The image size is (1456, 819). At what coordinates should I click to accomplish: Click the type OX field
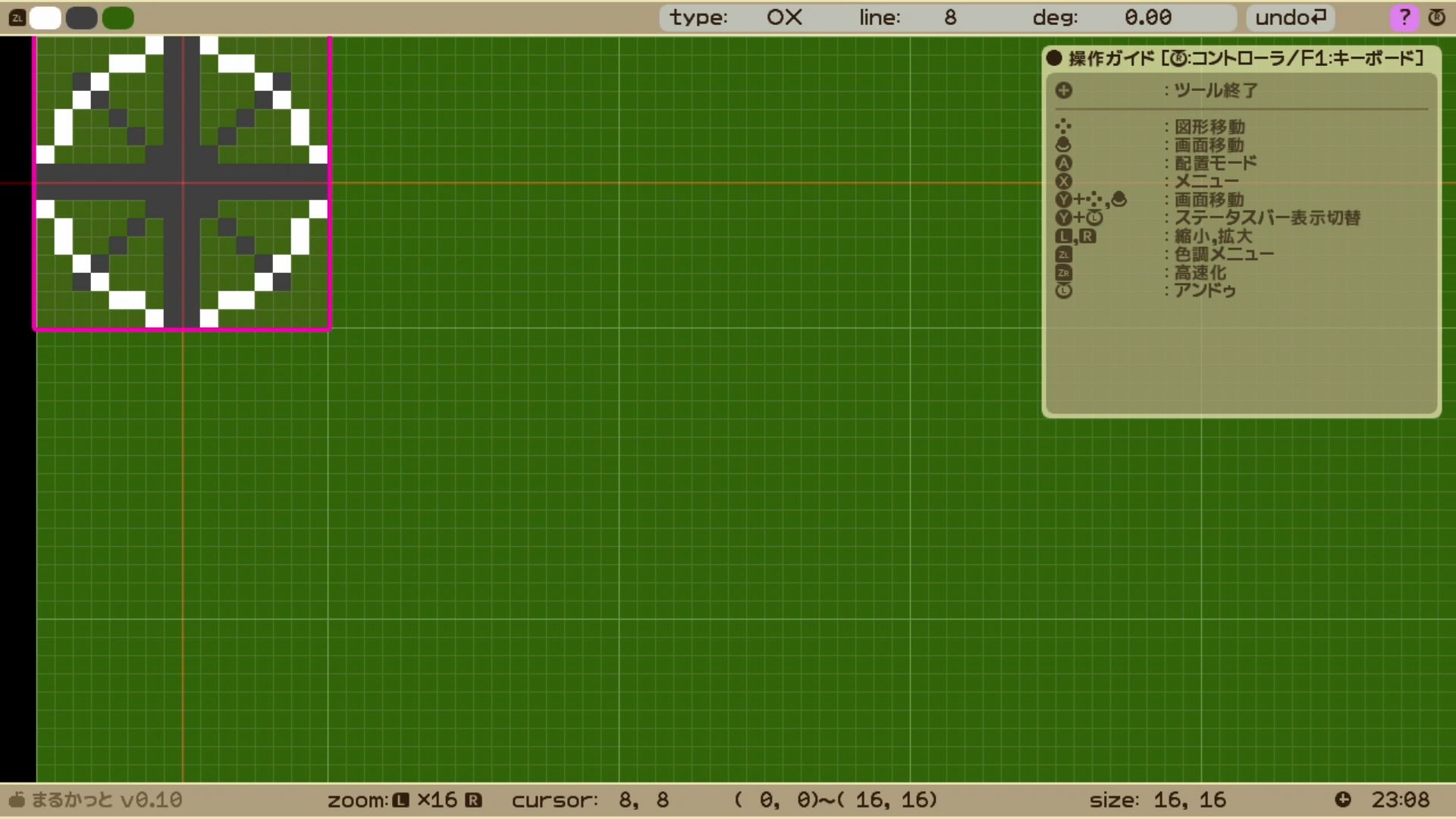(736, 17)
